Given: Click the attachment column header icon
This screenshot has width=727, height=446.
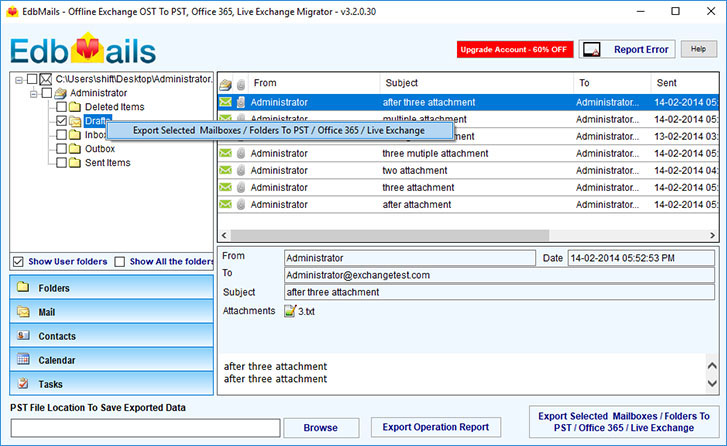Looking at the screenshot, I should [241, 84].
